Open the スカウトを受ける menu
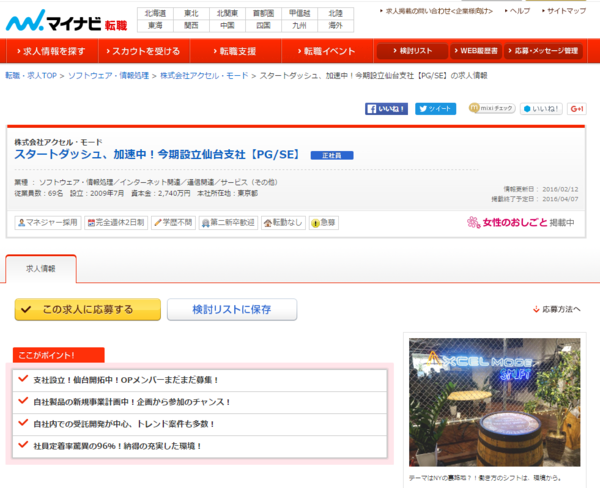The image size is (600, 488). [x=143, y=51]
